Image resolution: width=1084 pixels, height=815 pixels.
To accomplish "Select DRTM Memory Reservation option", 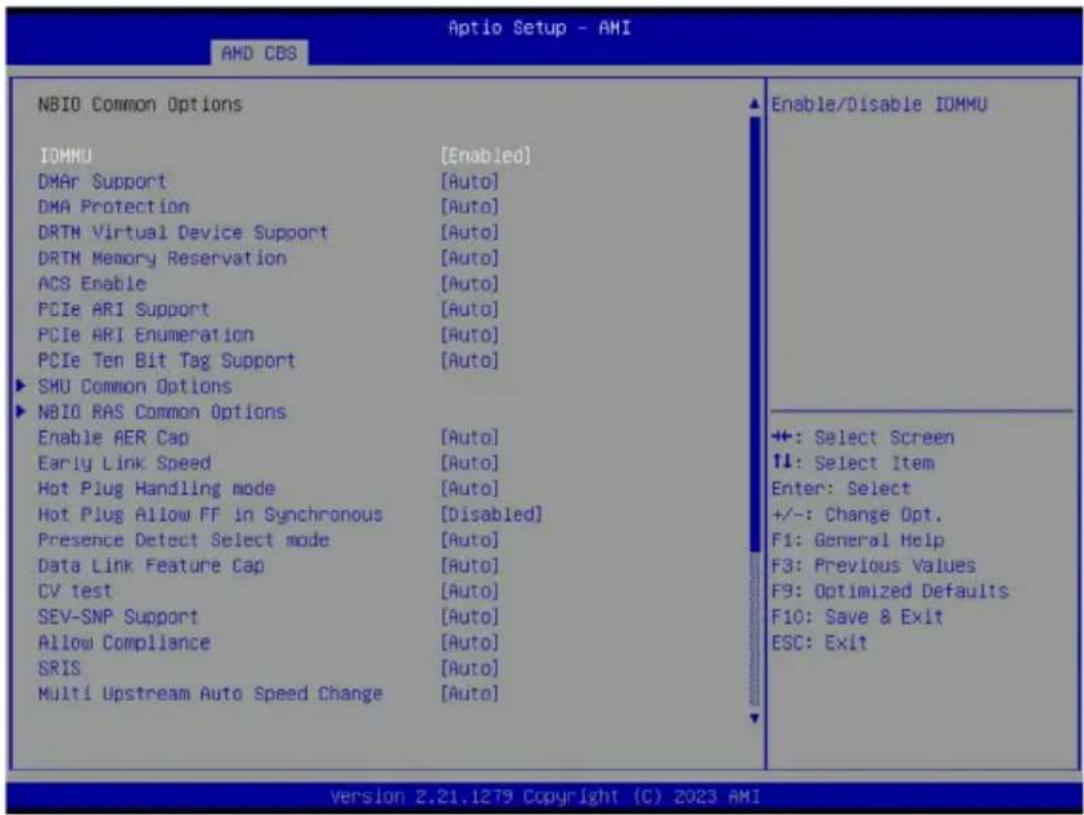I will [x=162, y=258].
